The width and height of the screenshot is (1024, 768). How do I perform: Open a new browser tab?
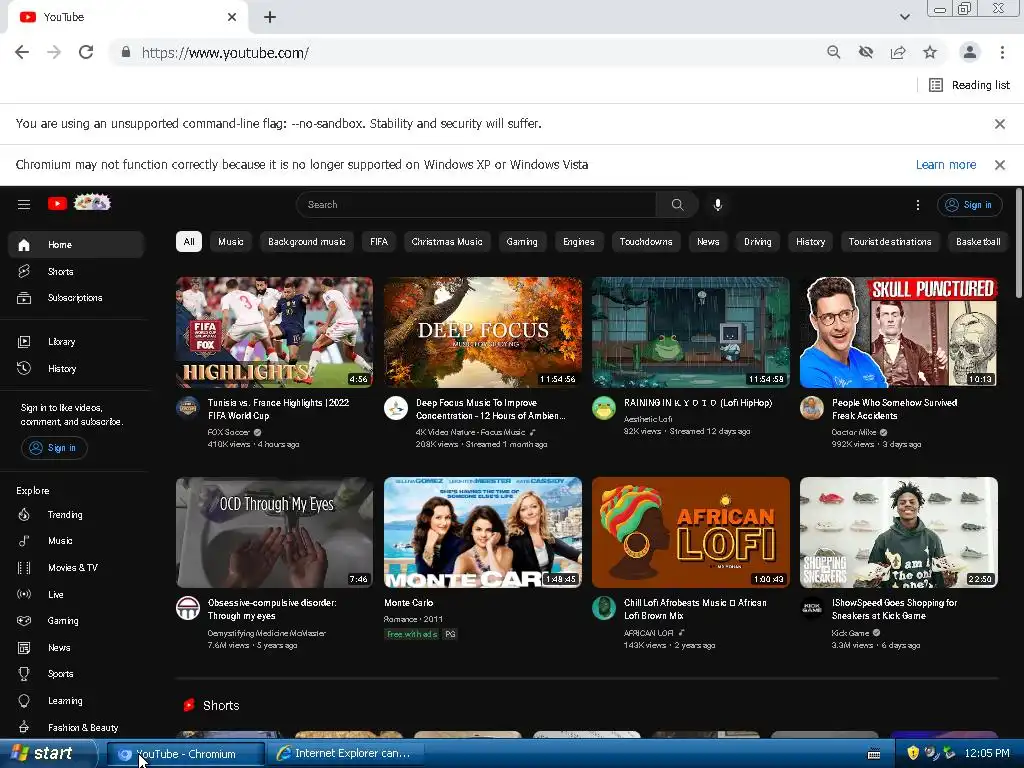point(270,17)
